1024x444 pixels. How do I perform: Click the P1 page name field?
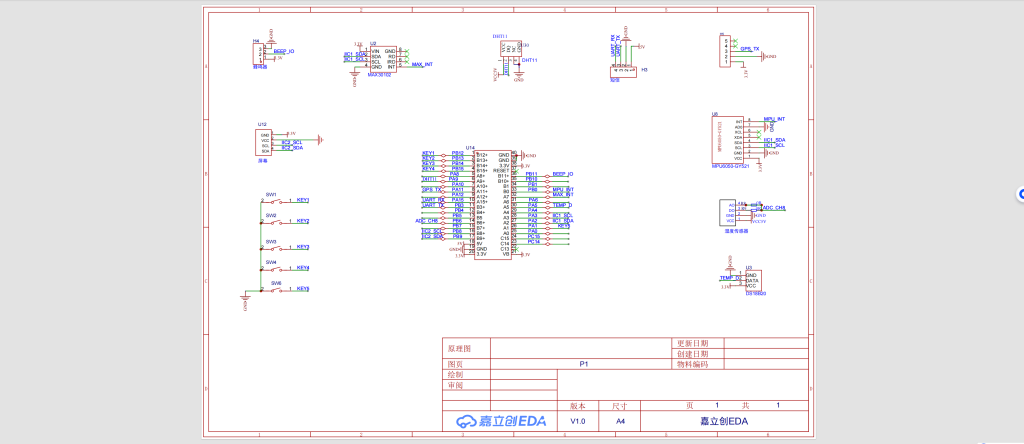coord(584,365)
